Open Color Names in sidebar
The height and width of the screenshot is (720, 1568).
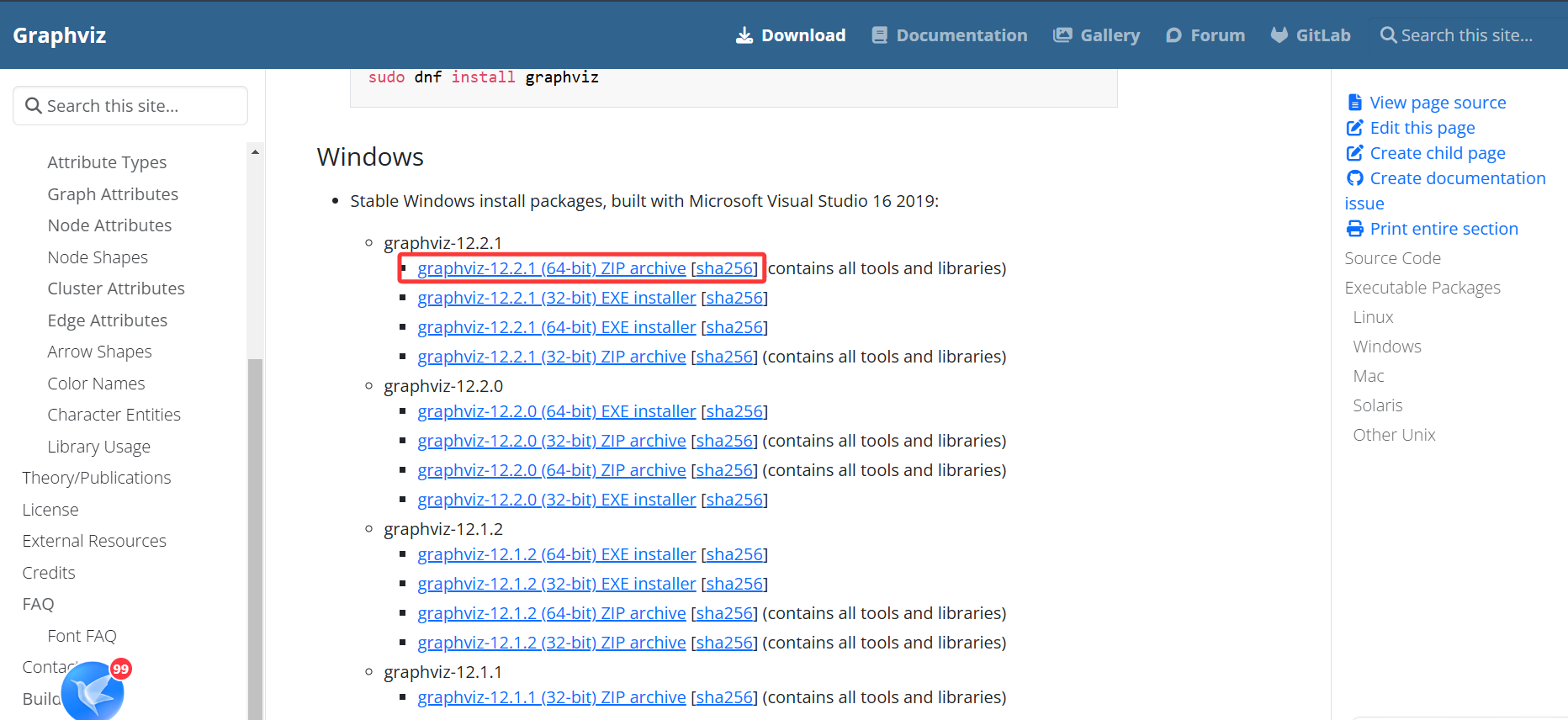96,384
